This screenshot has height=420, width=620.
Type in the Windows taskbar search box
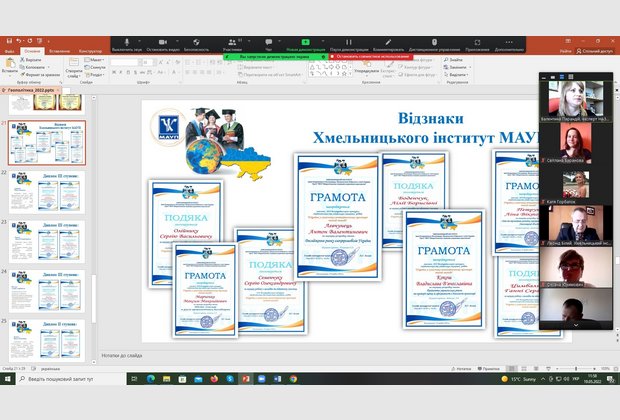click(x=70, y=380)
